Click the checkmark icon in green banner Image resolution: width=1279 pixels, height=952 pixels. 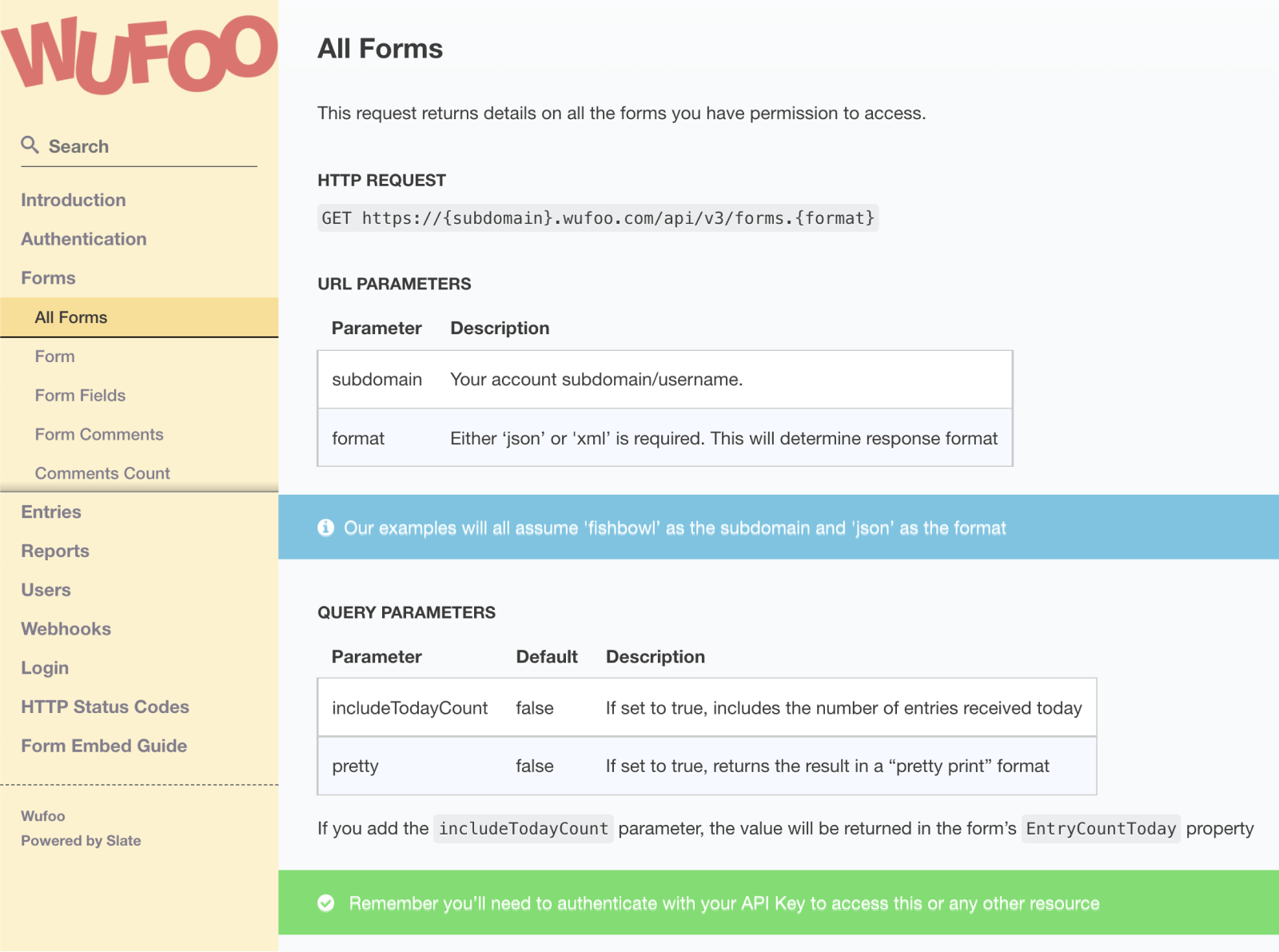(x=325, y=903)
